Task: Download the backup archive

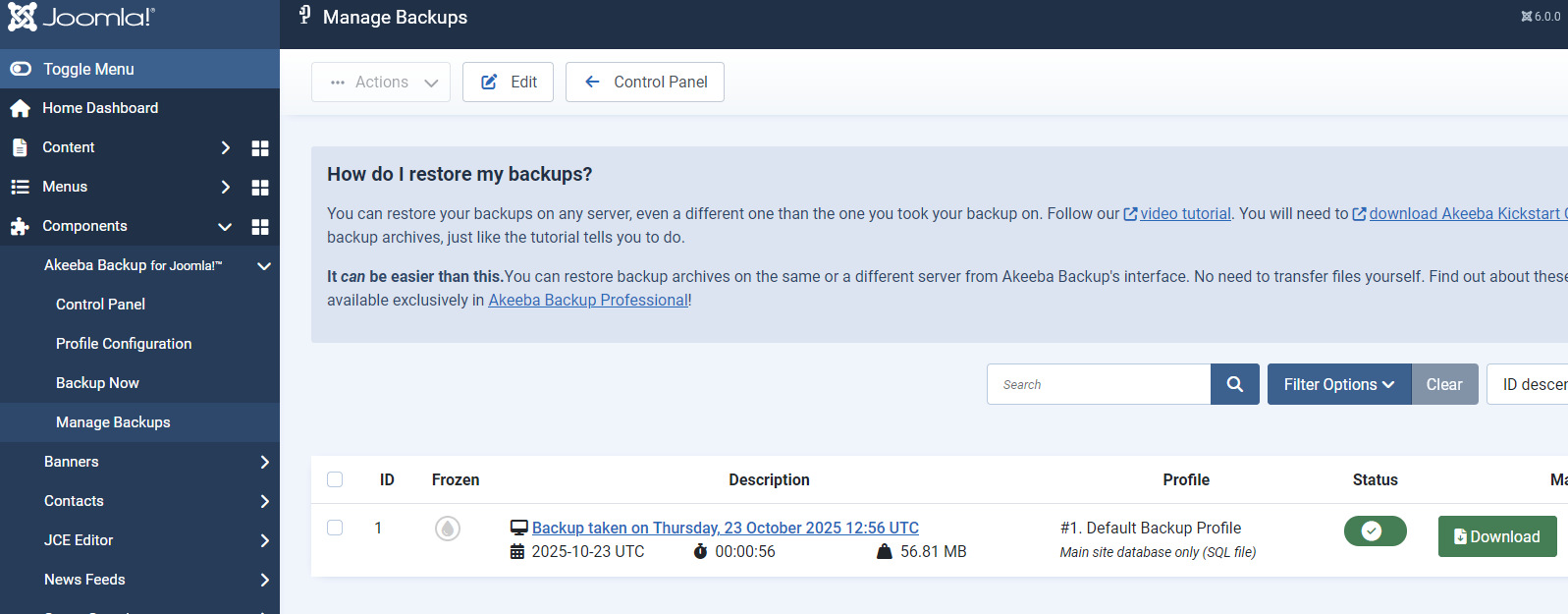Action: coord(1497,536)
